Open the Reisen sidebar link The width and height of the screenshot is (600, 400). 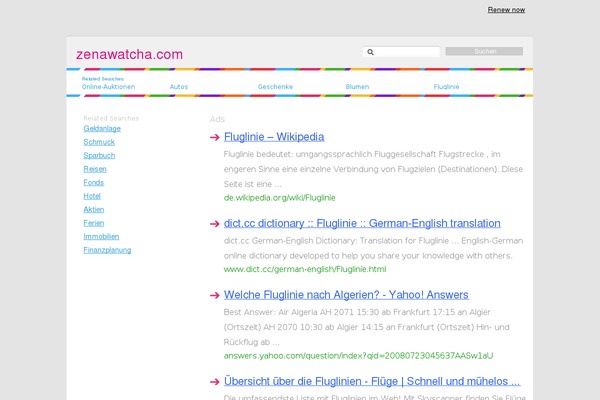tap(95, 169)
